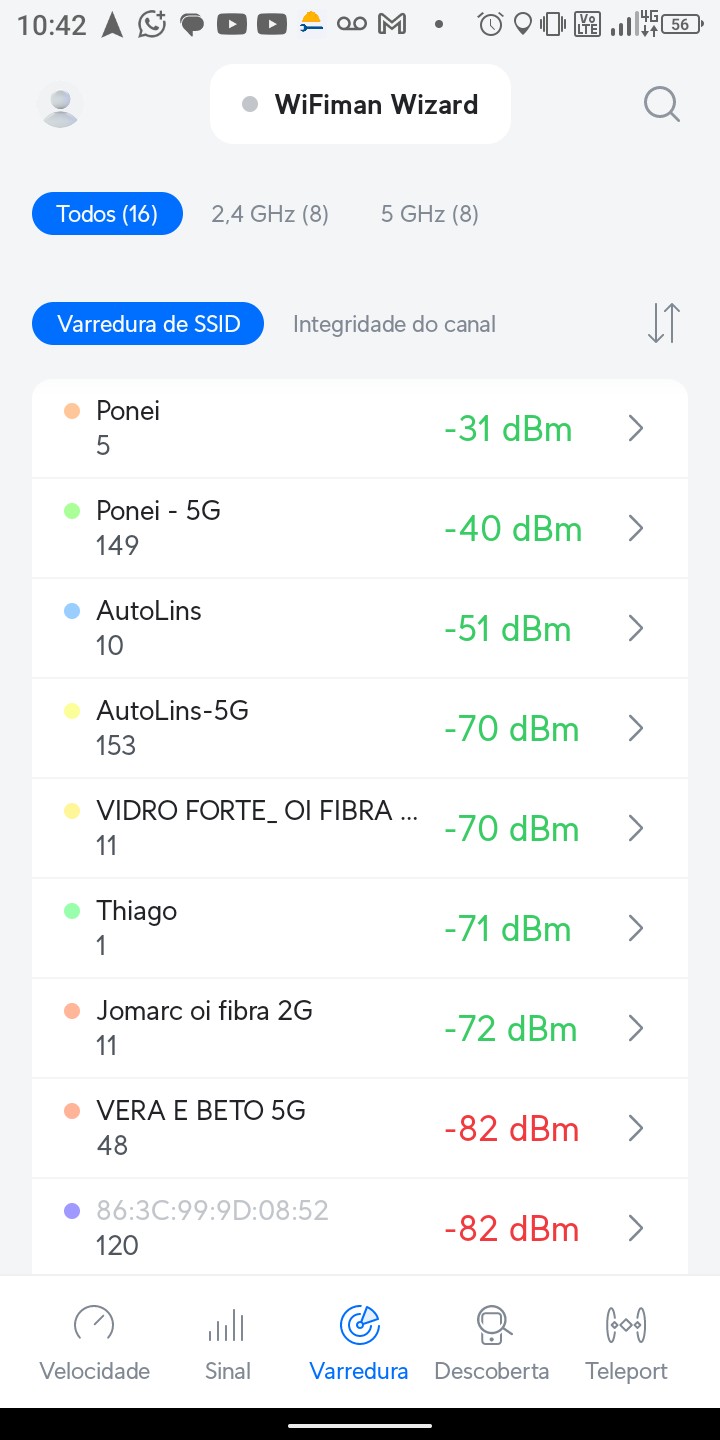This screenshot has height=1440, width=720.
Task: Select the hidden network 86:3C:99:9D:08:52
Action: click(x=212, y=1211)
